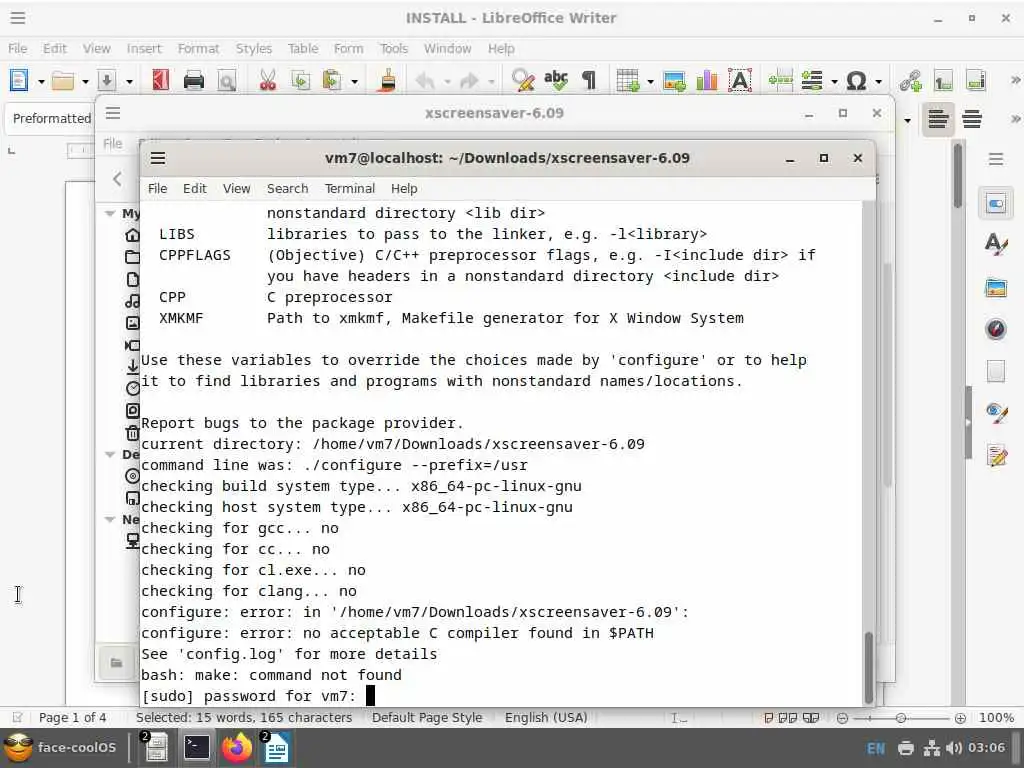Select the Clone Formatting paintbrush icon

387,80
